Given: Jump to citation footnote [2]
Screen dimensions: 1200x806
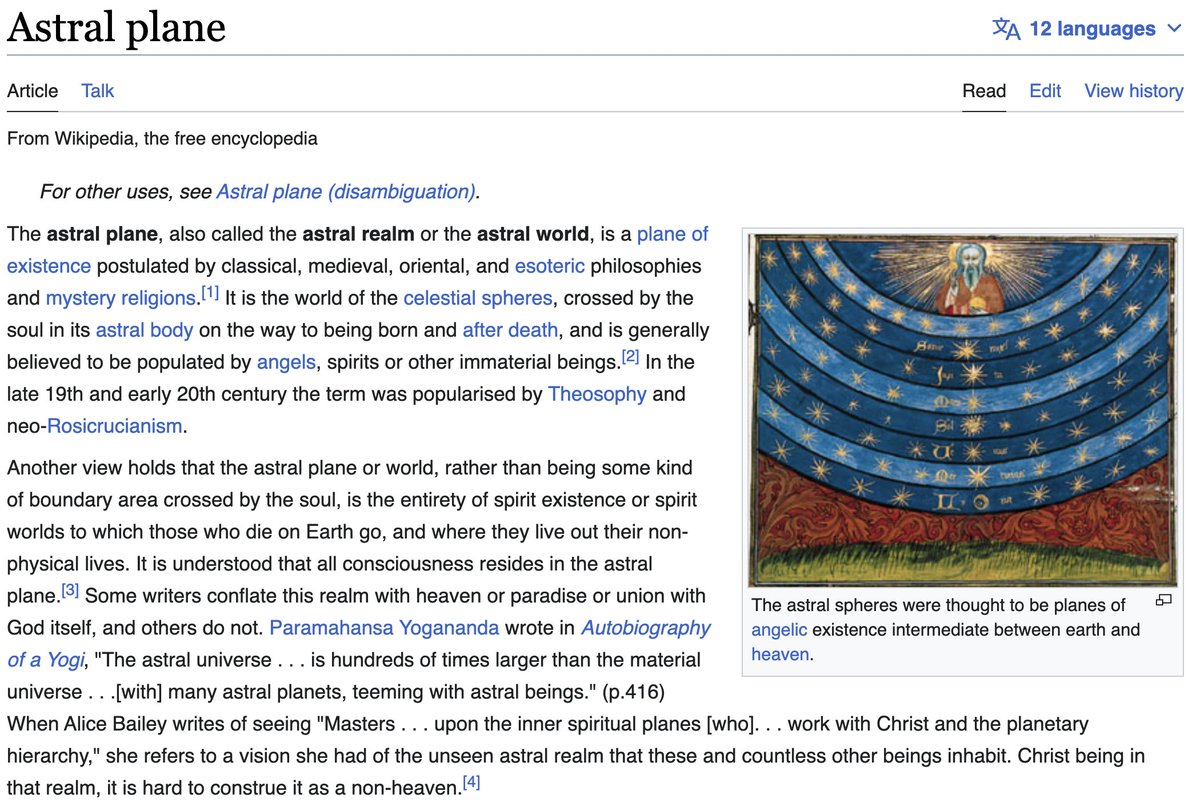Looking at the screenshot, I should click(x=630, y=356).
